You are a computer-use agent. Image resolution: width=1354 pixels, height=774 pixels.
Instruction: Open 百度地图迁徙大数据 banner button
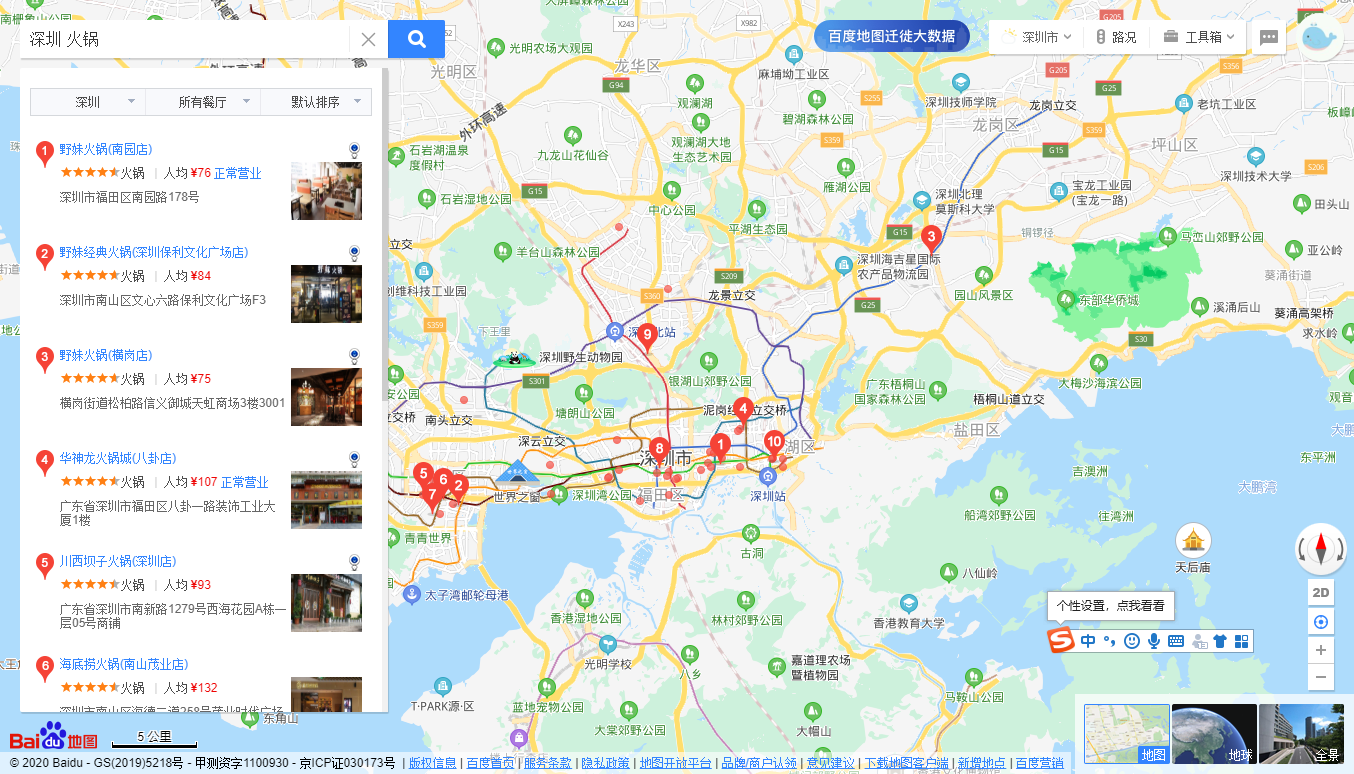coord(892,37)
